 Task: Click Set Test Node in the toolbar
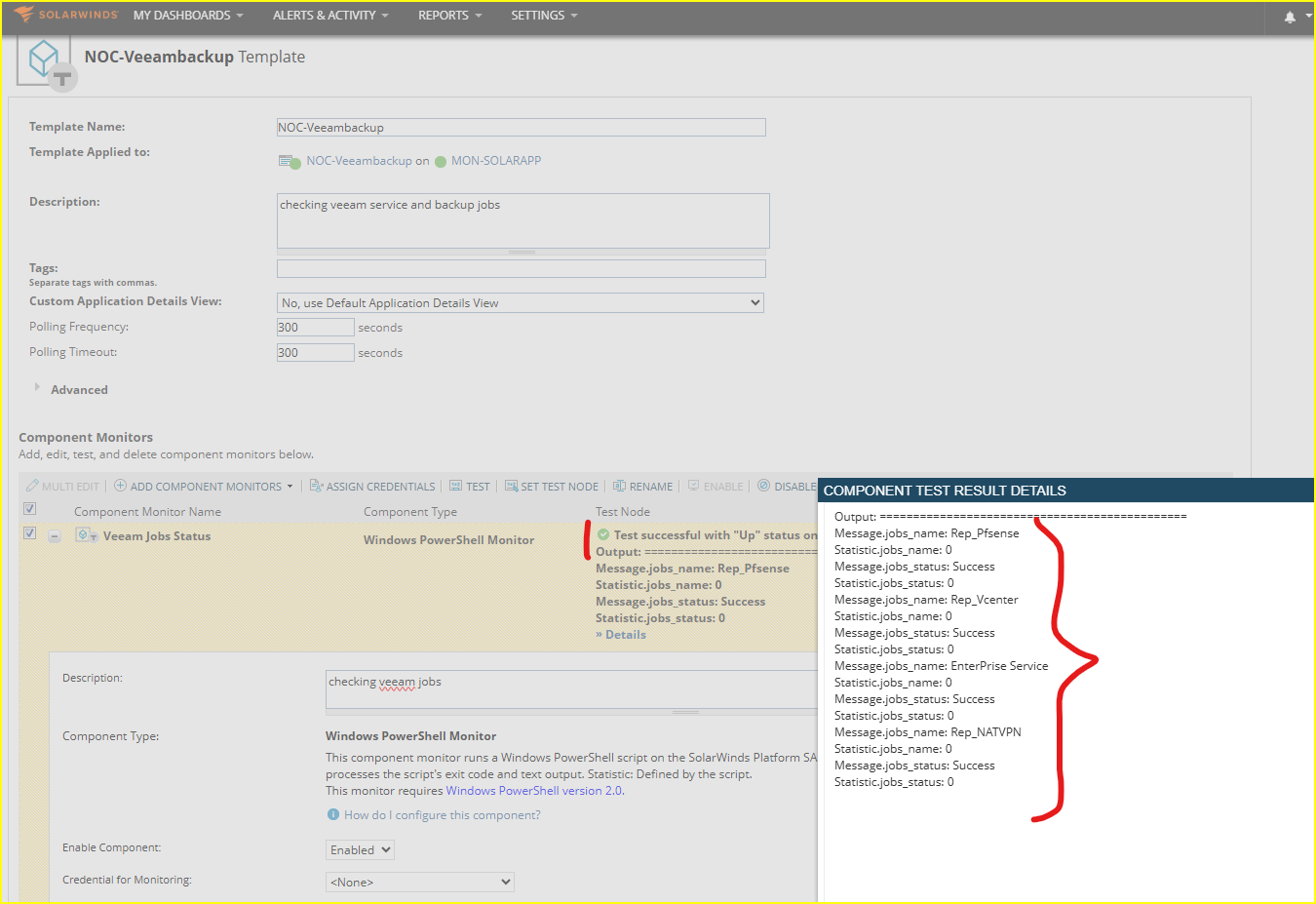(552, 486)
